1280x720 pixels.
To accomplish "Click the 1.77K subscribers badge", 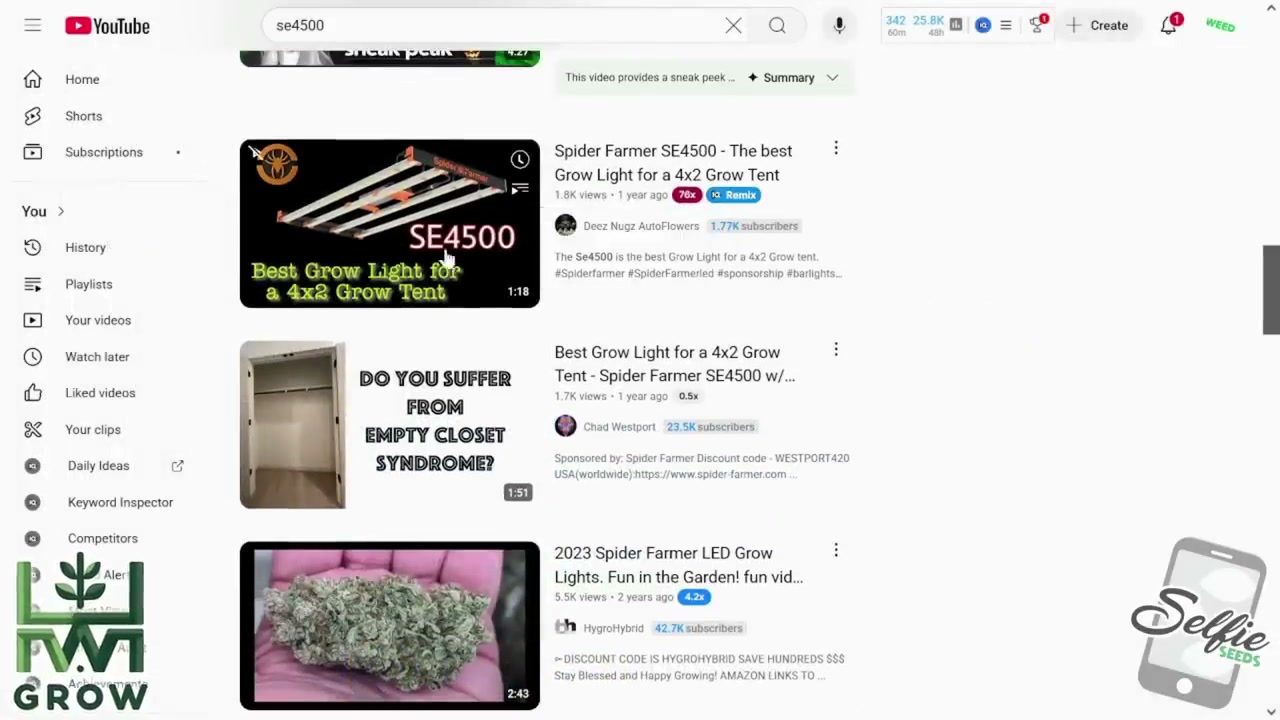I will pyautogui.click(x=754, y=226).
